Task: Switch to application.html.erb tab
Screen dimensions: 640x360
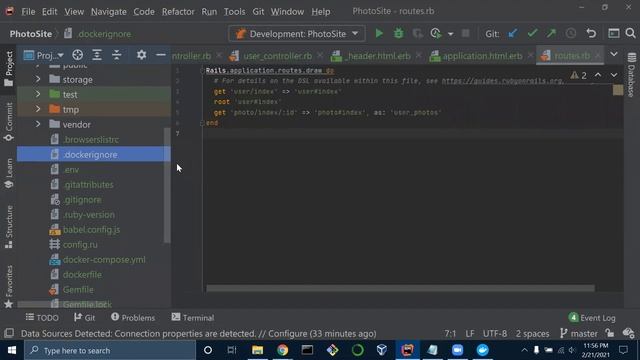Action: tap(482, 56)
